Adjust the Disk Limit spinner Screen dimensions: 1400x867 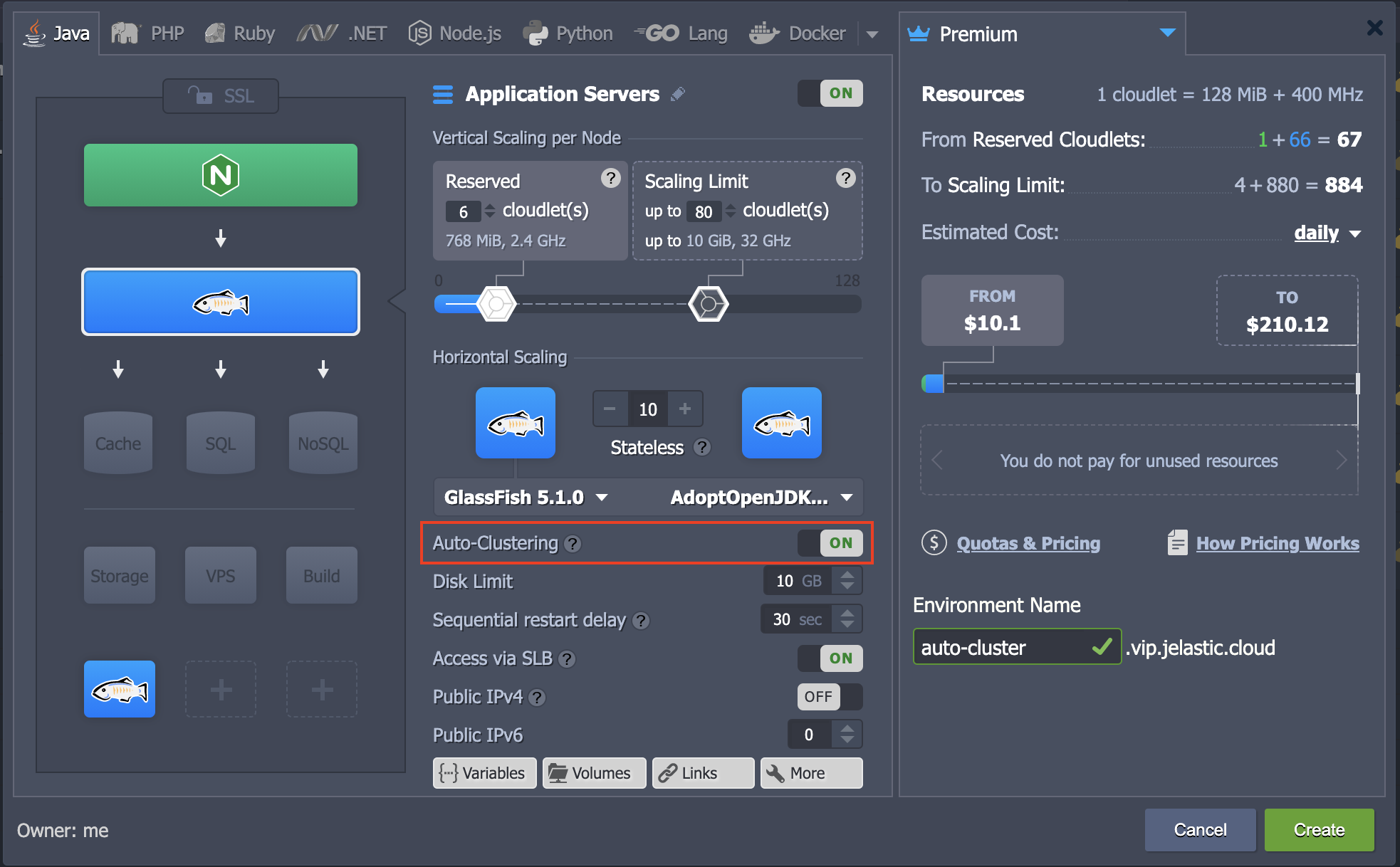pyautogui.click(x=847, y=581)
